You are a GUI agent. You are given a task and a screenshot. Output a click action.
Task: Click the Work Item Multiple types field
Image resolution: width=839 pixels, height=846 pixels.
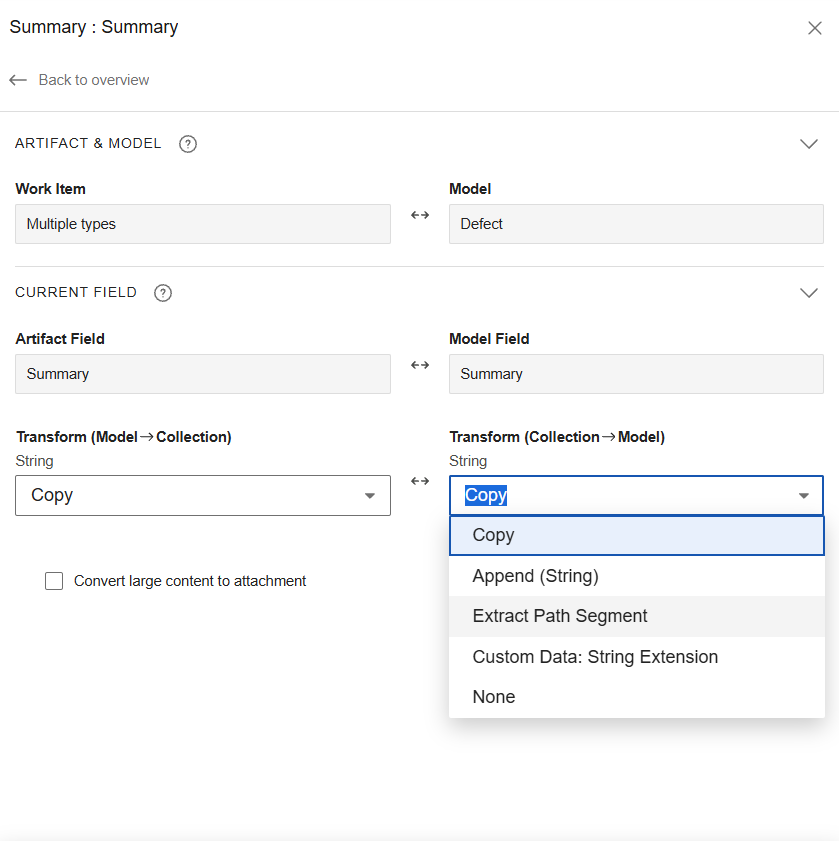[x=202, y=224]
